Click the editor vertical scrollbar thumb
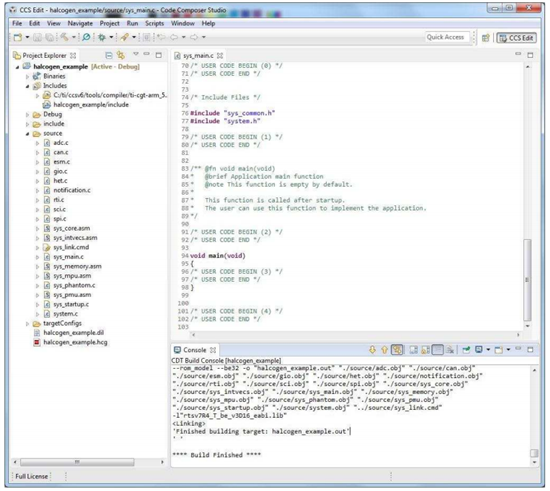550x491 pixels. [x=527, y=280]
